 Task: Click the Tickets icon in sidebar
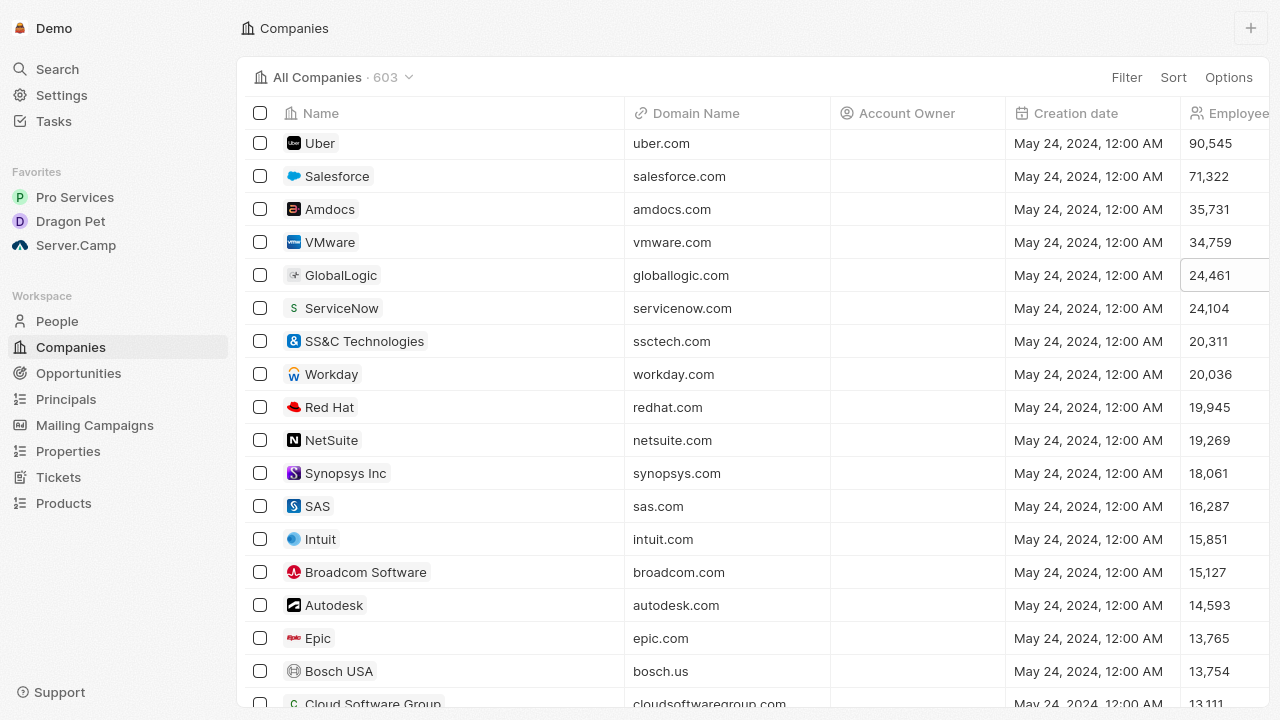(20, 477)
